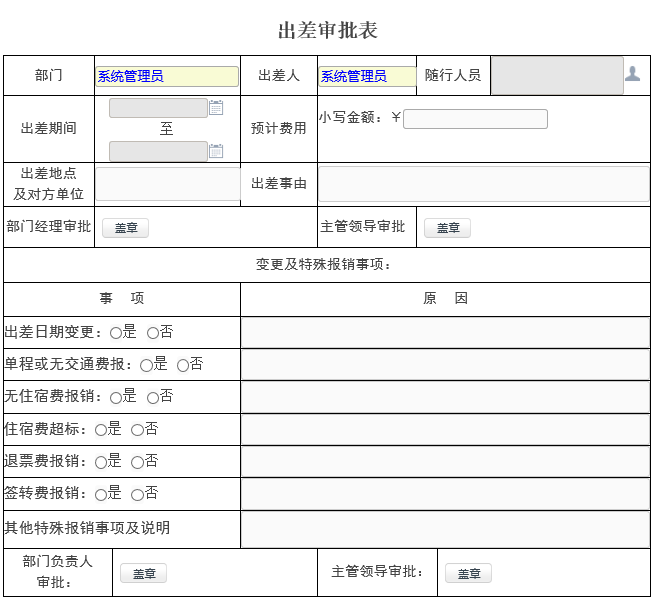Choose 否 for 签转费报销
654x599 pixels.
click(x=137, y=494)
